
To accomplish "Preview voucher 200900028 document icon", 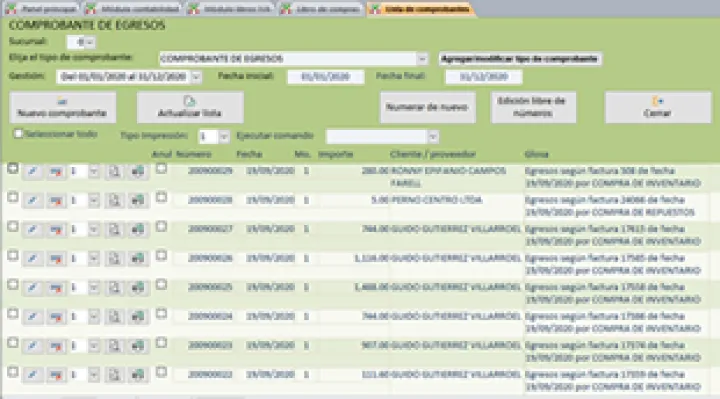I will point(114,201).
